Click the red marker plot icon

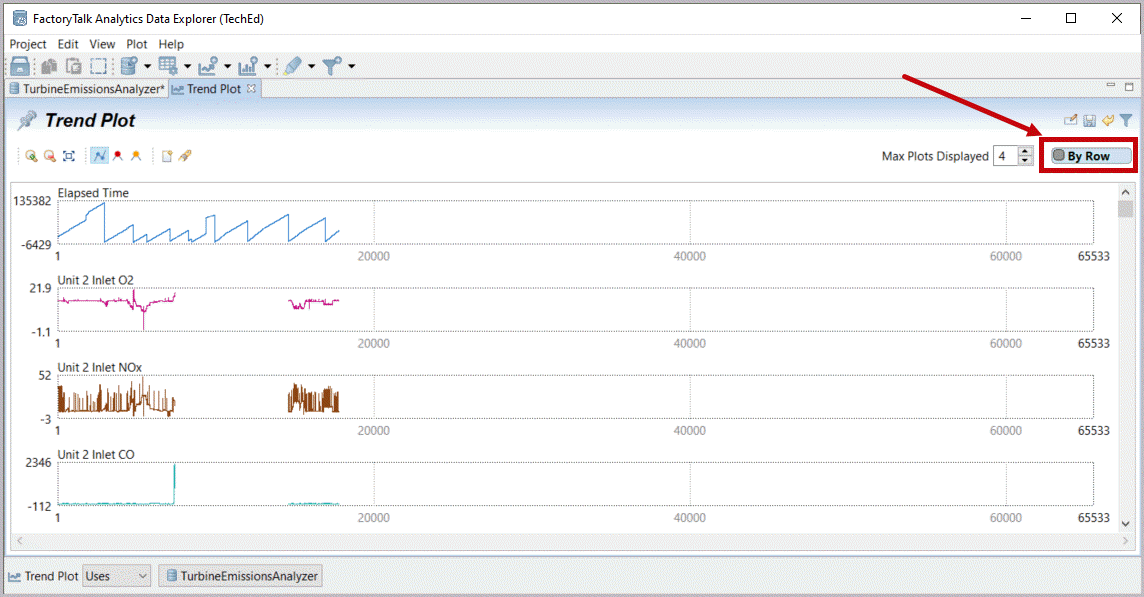pyautogui.click(x=118, y=156)
